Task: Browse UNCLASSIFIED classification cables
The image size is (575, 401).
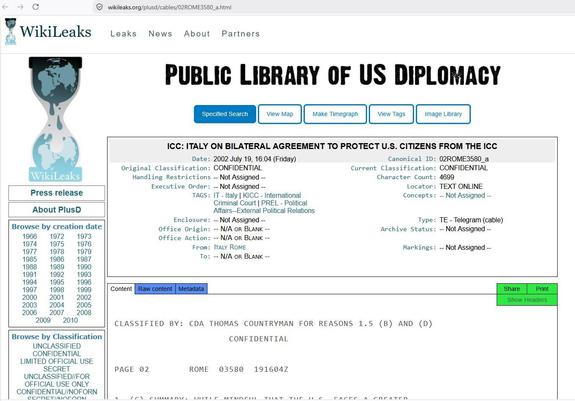Action: 57,346
